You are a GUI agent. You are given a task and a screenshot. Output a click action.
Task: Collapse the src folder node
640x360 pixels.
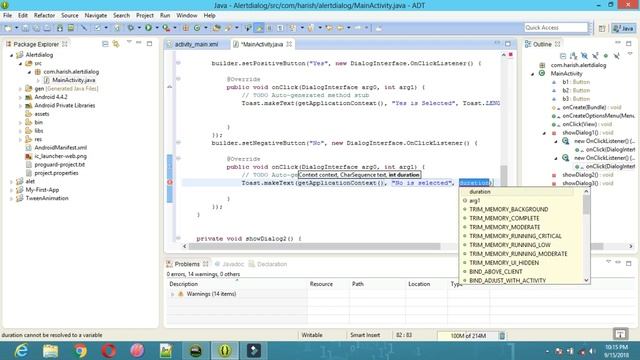tap(20, 64)
